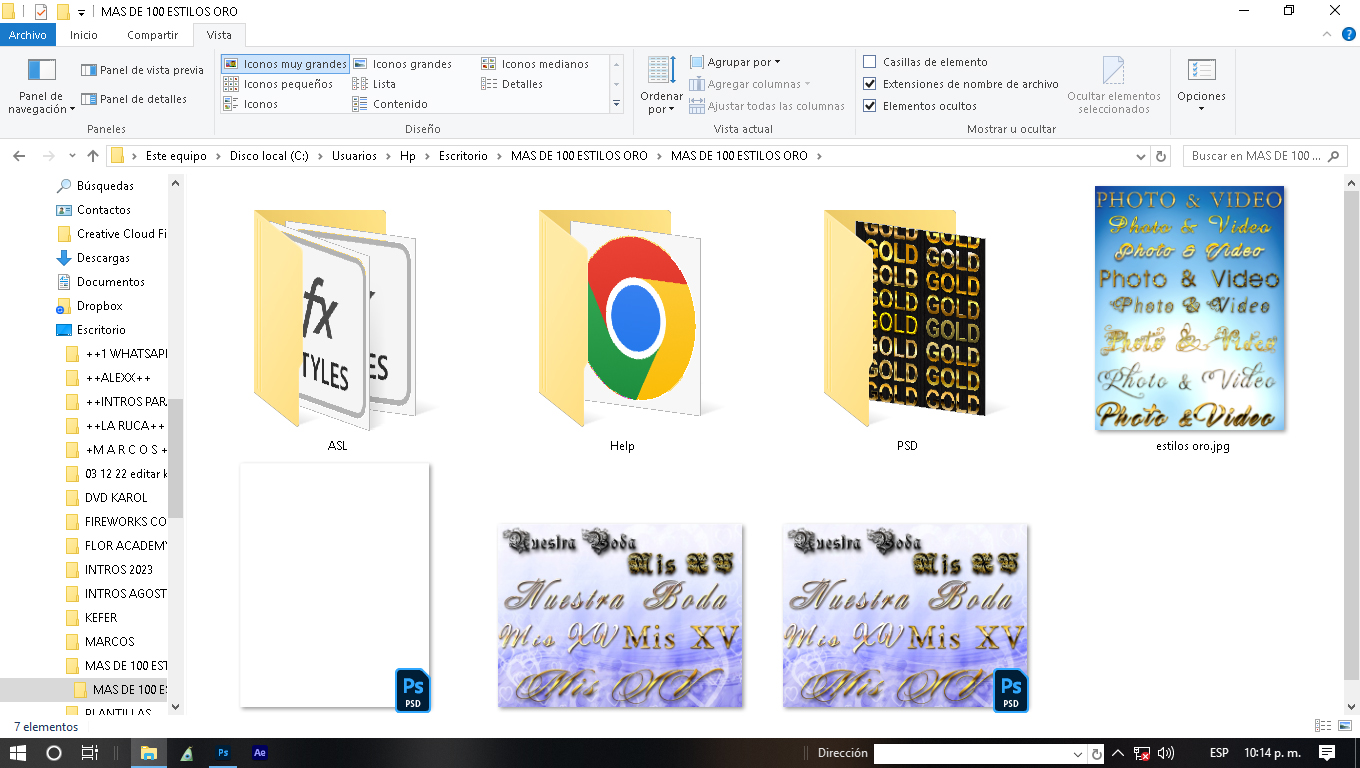Viewport: 1360px width, 768px height.
Task: Open After Effects from the taskbar
Action: coord(260,753)
